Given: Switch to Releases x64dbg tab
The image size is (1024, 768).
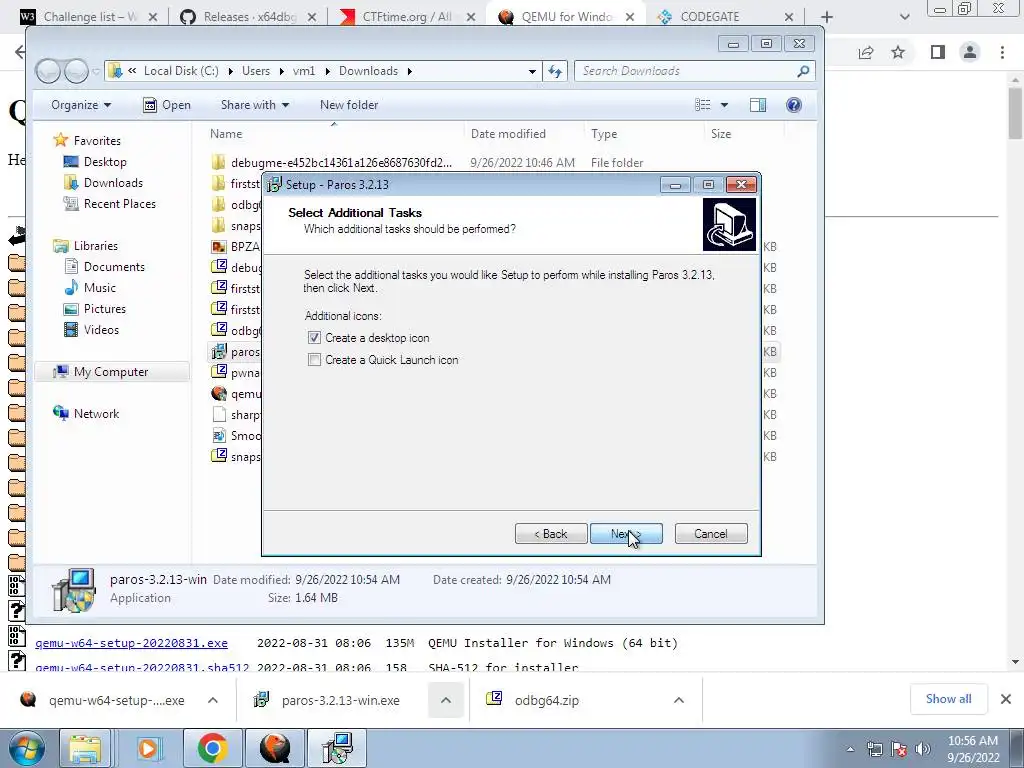Looking at the screenshot, I should click(x=248, y=16).
